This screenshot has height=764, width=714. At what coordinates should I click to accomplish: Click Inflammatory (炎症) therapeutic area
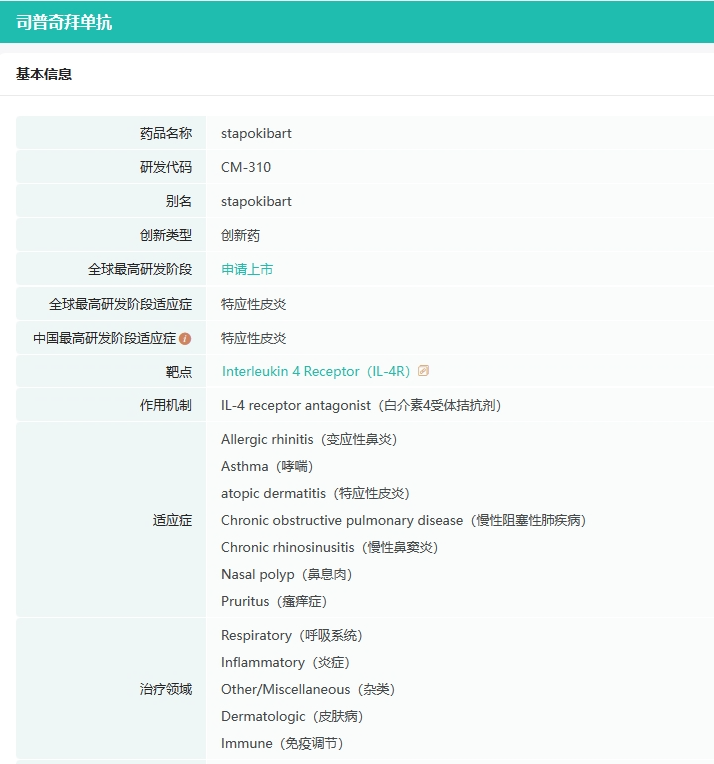(x=286, y=663)
